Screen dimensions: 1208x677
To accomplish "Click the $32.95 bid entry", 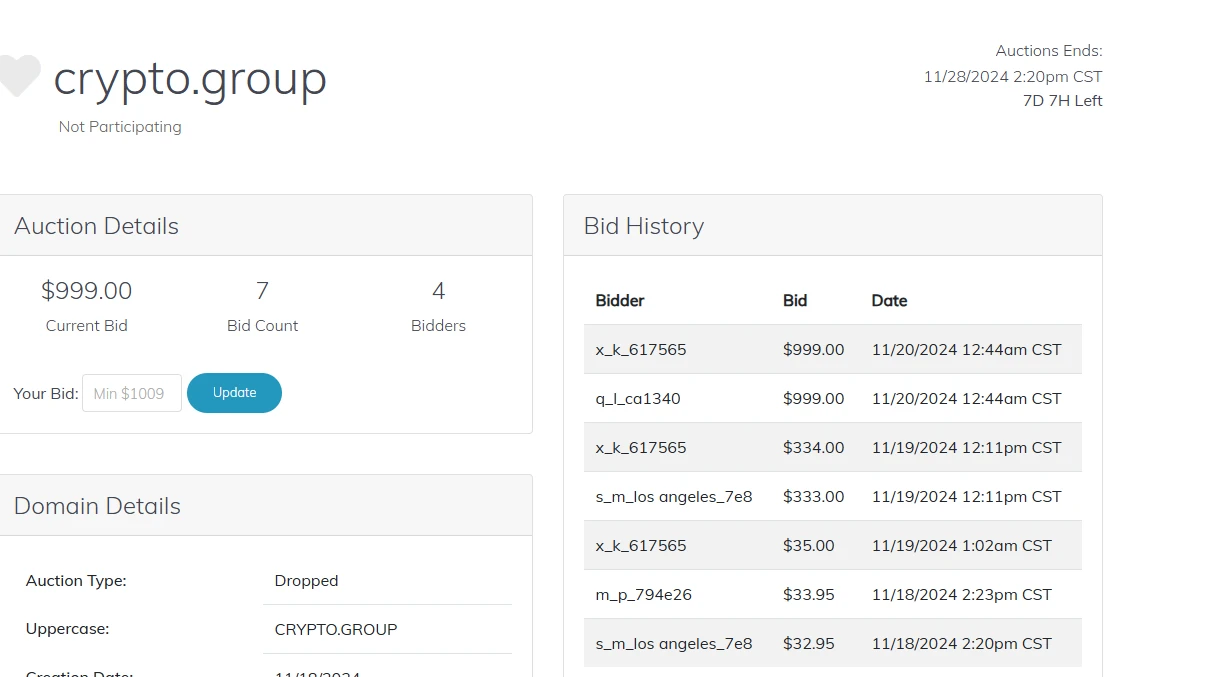I will (808, 643).
